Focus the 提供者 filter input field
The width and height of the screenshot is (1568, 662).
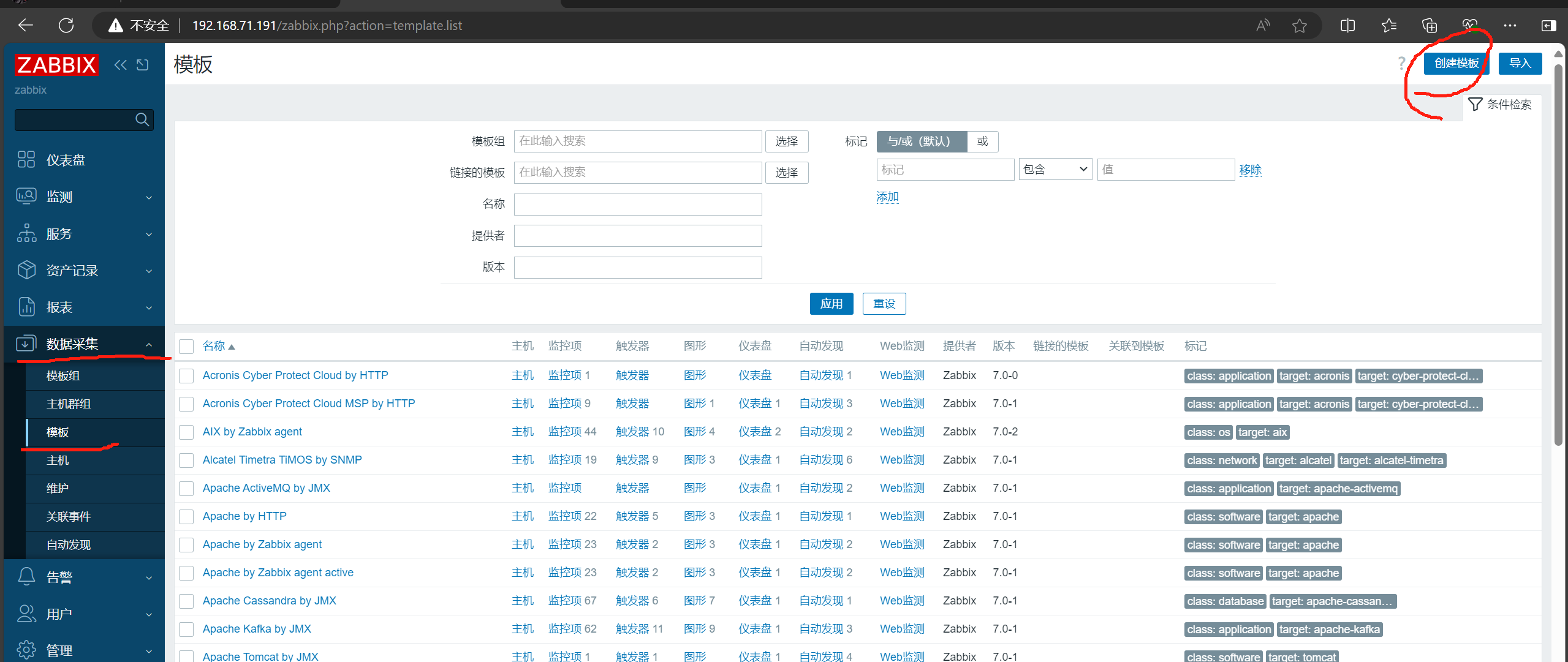638,236
